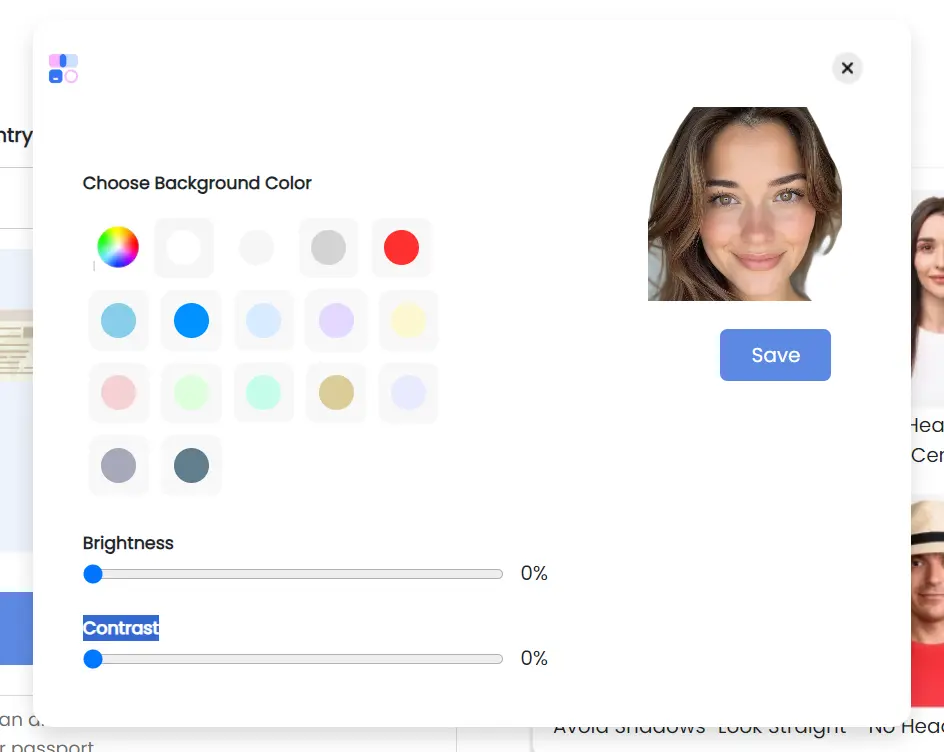
Task: Choose the red background swatch
Action: tap(401, 247)
